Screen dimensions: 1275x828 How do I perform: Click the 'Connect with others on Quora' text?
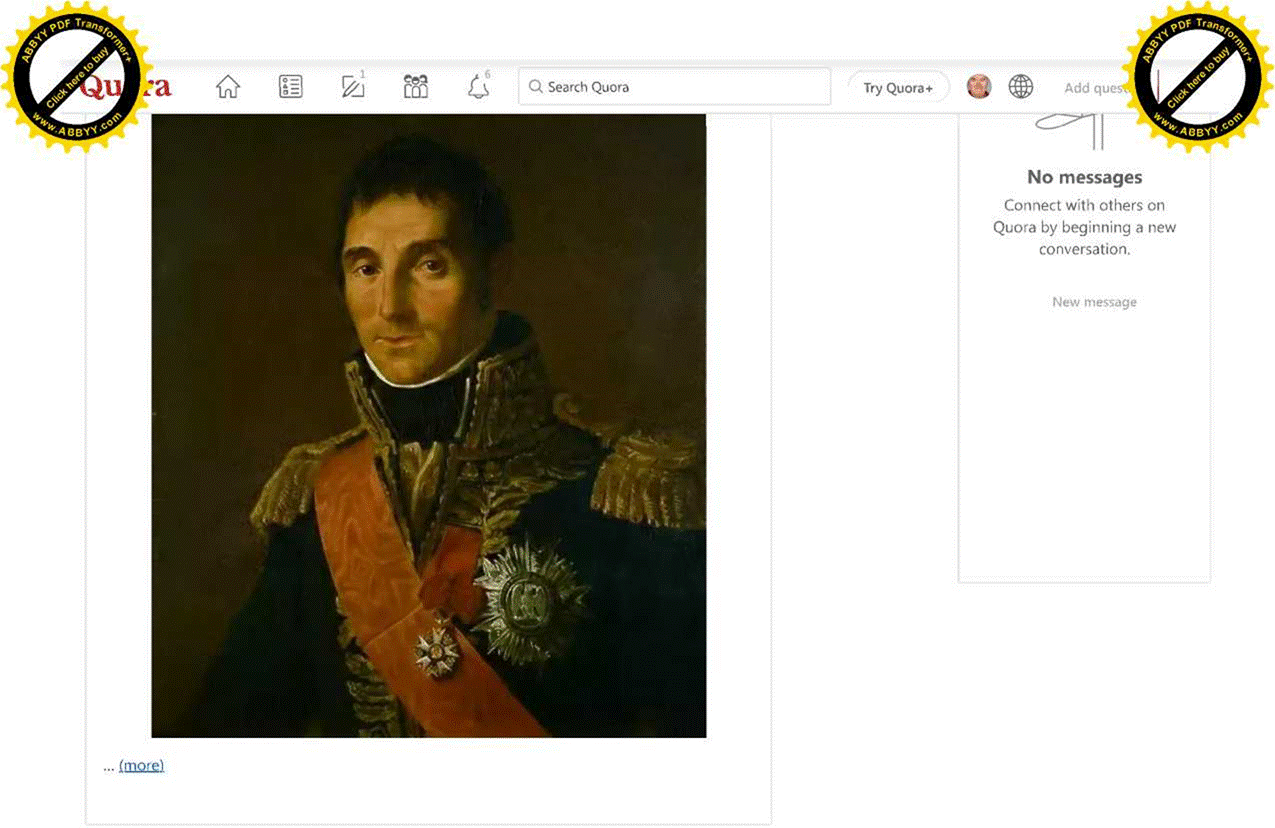tap(1085, 227)
